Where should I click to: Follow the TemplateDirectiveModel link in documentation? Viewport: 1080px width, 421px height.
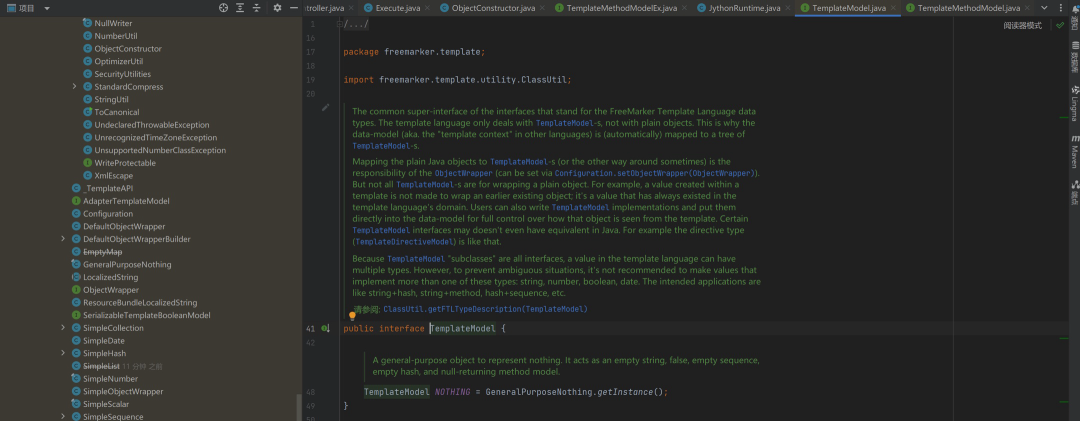pyautogui.click(x=404, y=242)
